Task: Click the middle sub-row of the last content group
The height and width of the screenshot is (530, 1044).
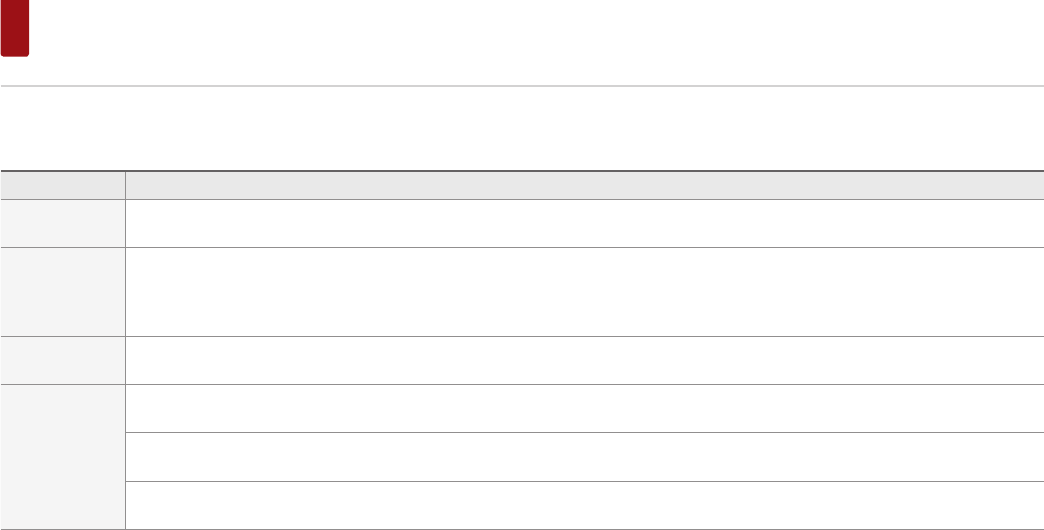Action: (x=579, y=457)
